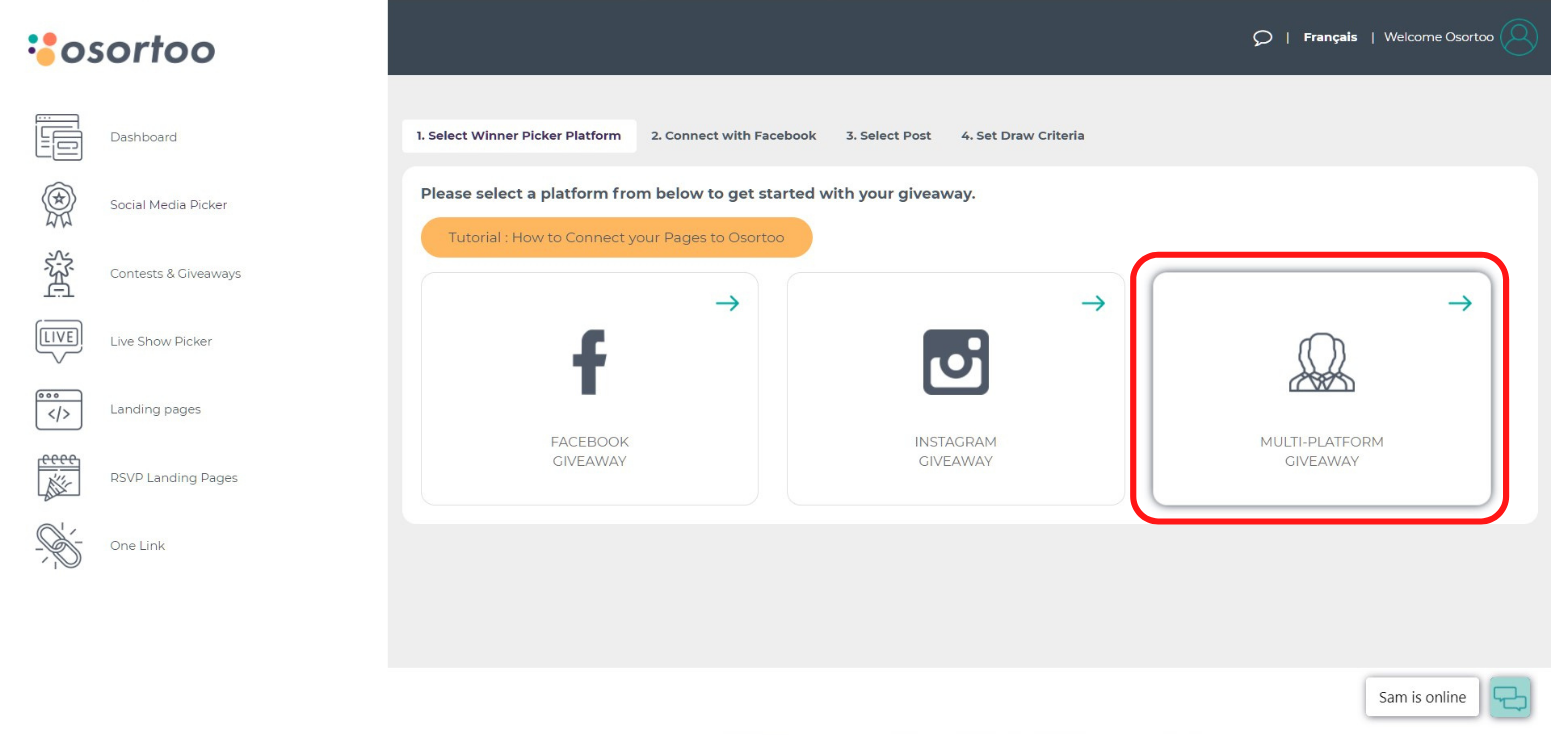Open the user profile avatar icon
This screenshot has width=1551, height=735.
pos(1519,37)
